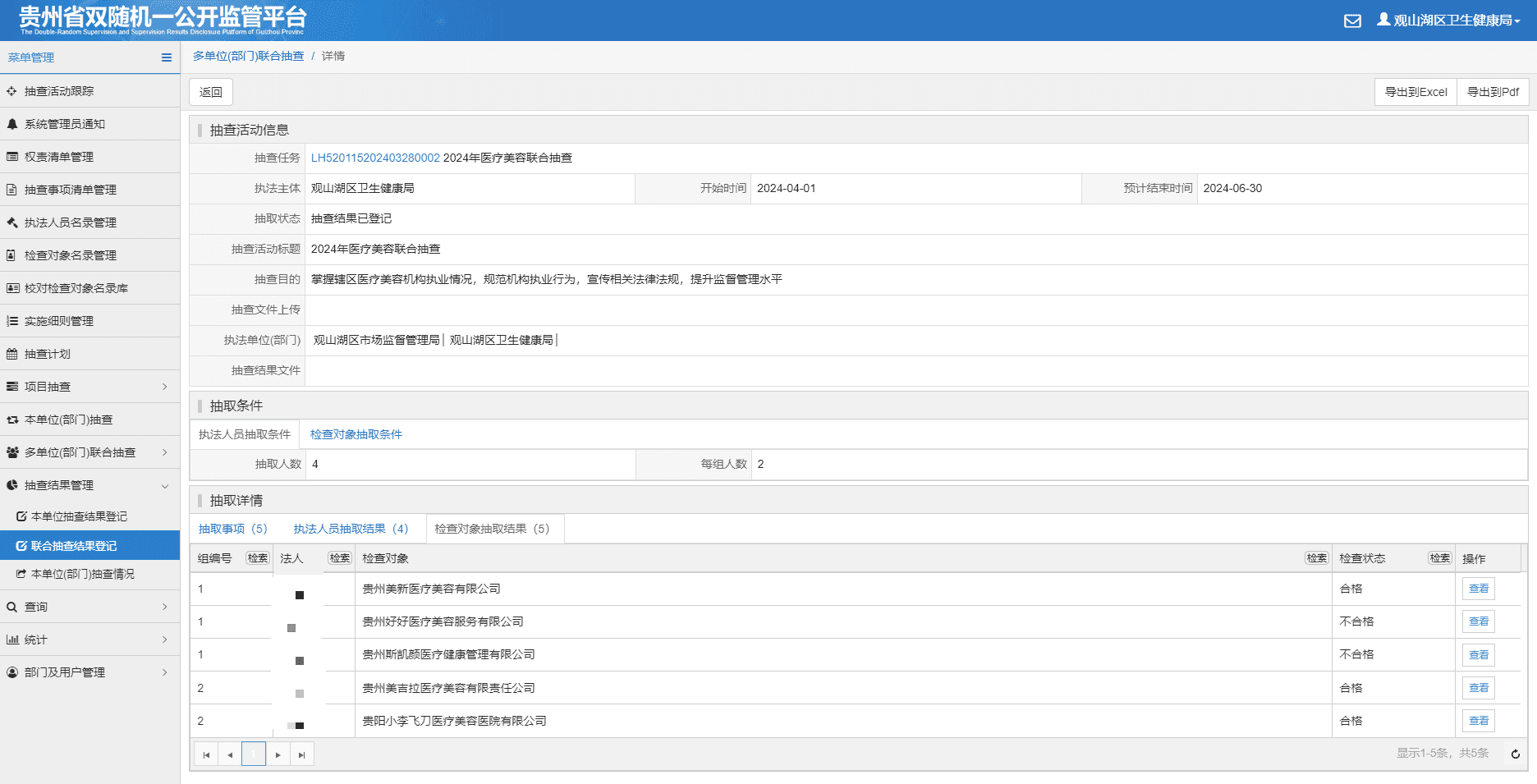The image size is (1537, 784).
Task: Switch to the 检查对象抽取条件 tab
Action: pyautogui.click(x=356, y=434)
